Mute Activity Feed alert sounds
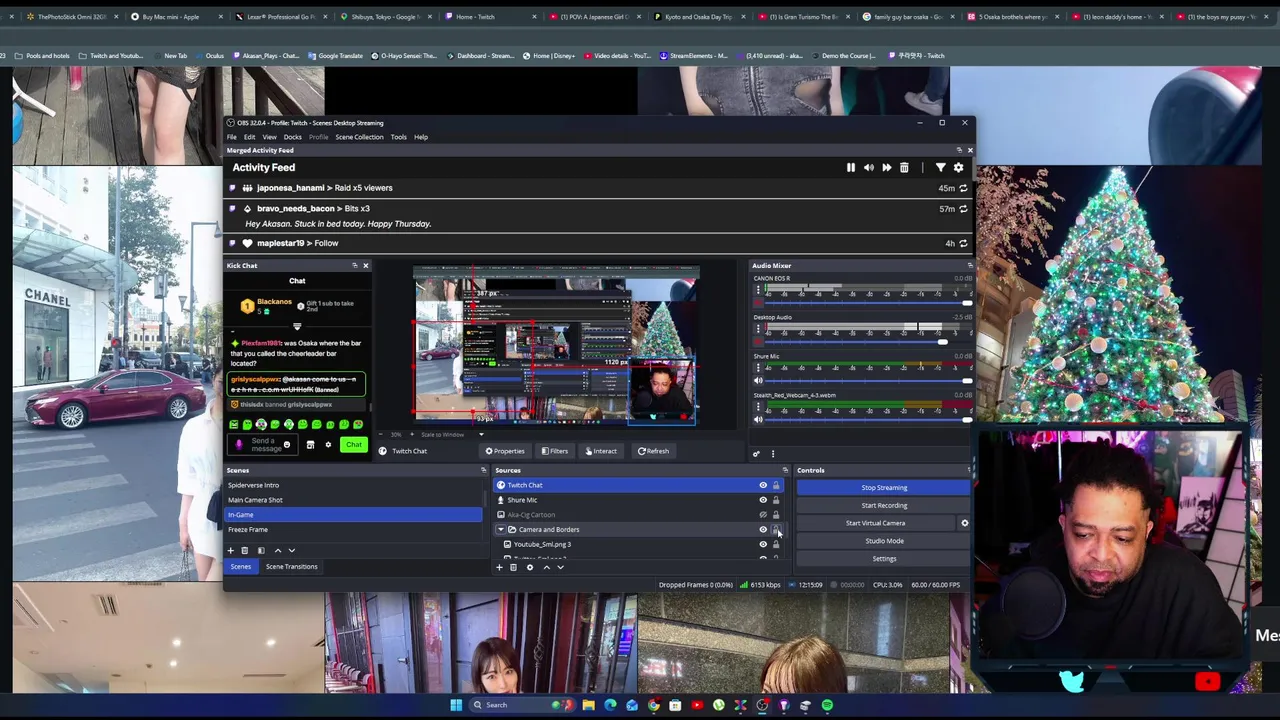The image size is (1280, 720). (x=869, y=168)
